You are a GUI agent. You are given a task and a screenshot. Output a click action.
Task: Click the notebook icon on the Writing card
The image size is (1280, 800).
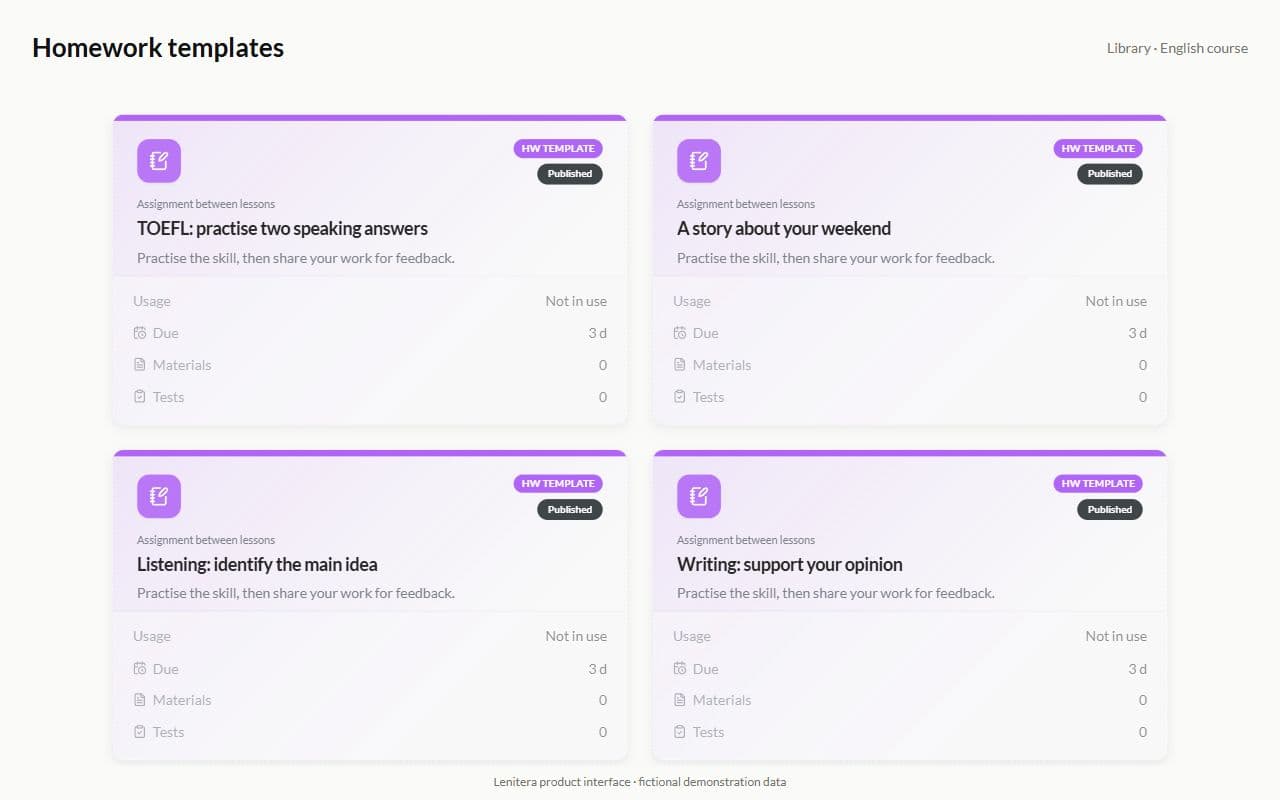coord(699,496)
